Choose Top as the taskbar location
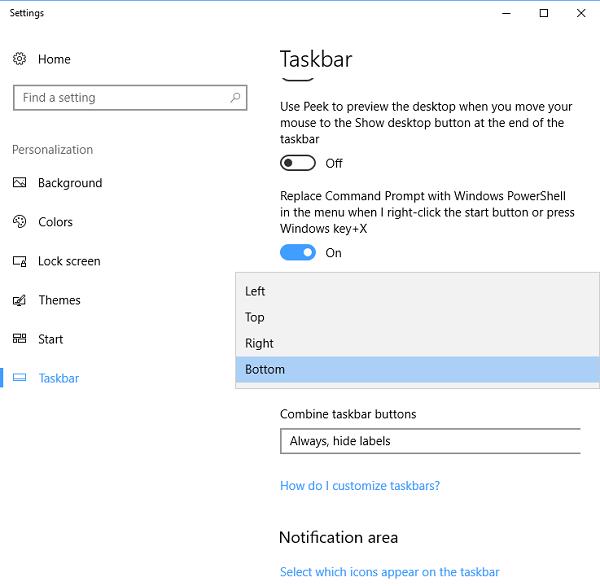Viewport: 600px width, 586px height. (x=255, y=317)
